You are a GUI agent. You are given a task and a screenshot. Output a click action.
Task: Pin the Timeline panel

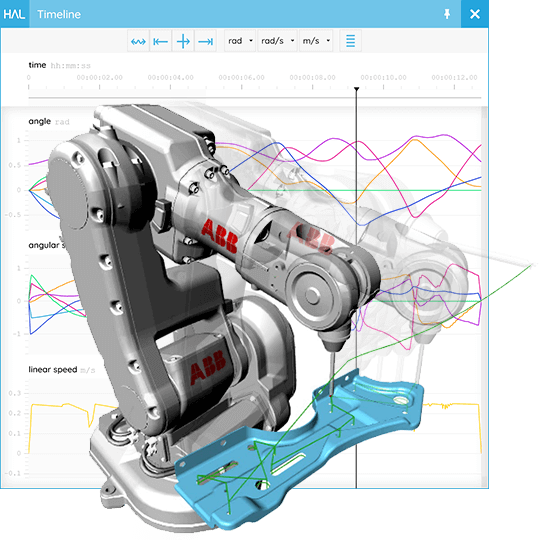click(x=447, y=14)
